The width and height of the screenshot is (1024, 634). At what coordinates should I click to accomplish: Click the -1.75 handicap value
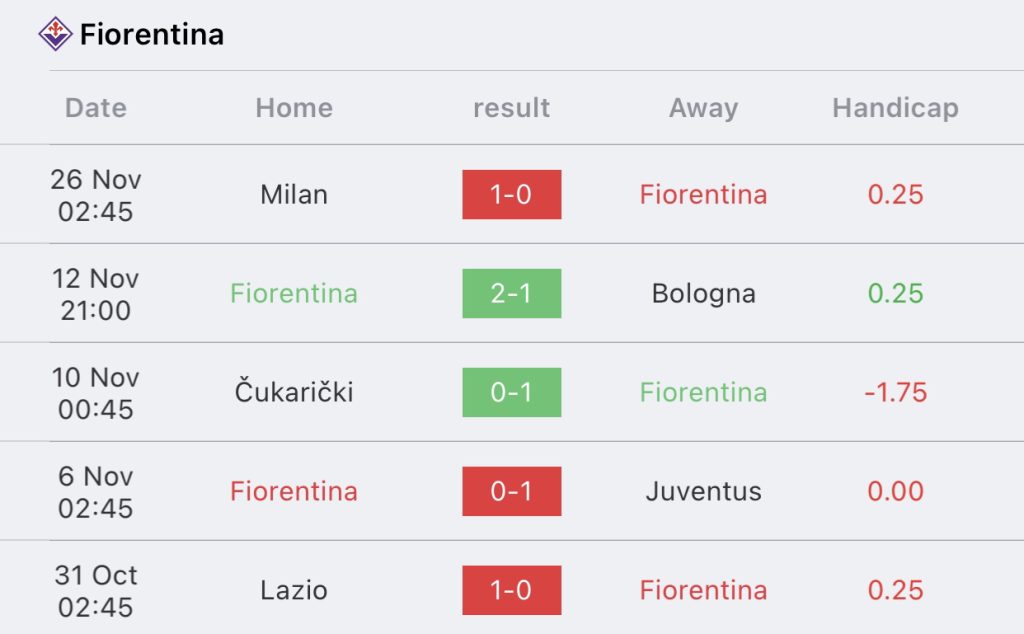point(895,392)
